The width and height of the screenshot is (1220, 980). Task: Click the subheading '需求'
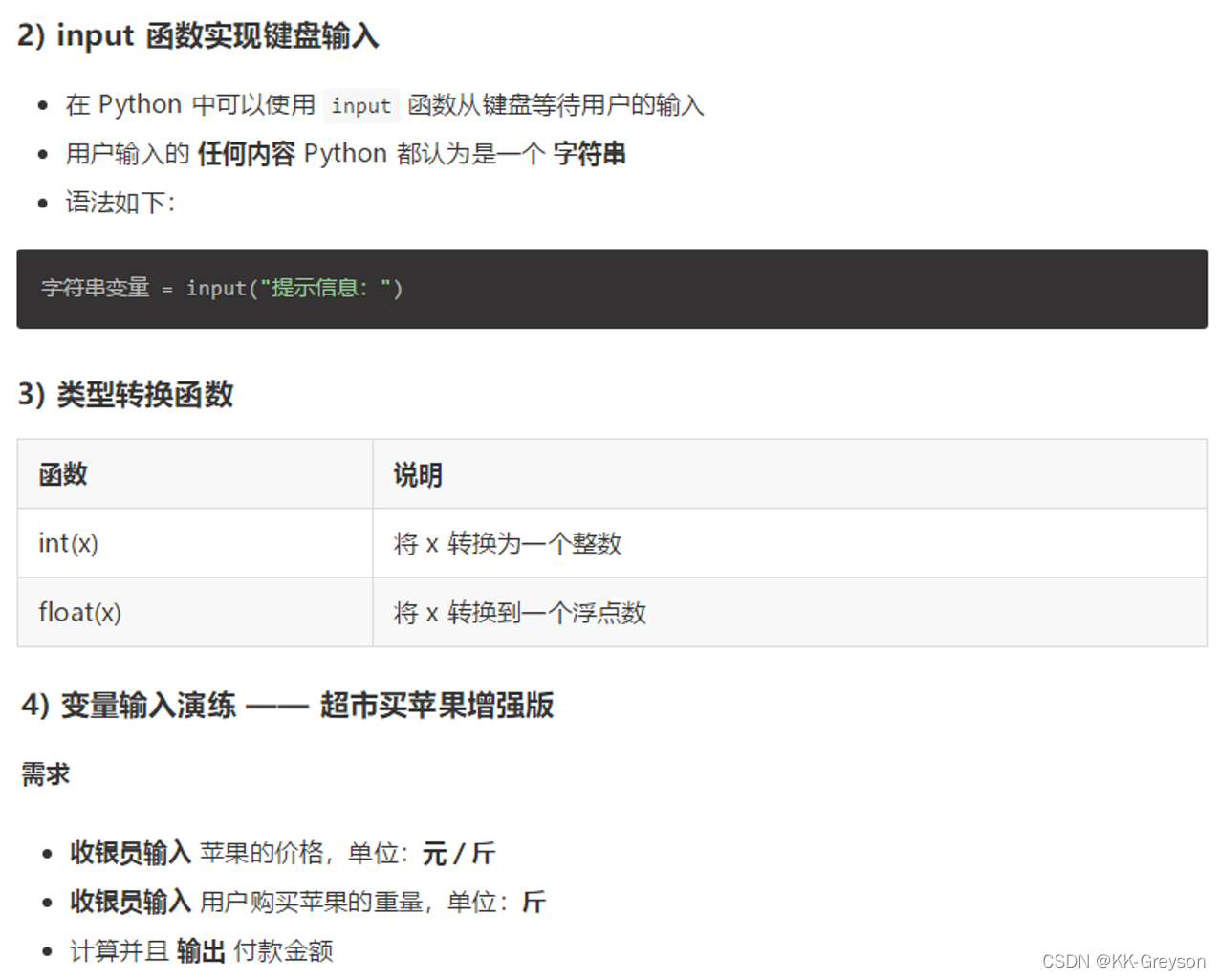(x=46, y=773)
